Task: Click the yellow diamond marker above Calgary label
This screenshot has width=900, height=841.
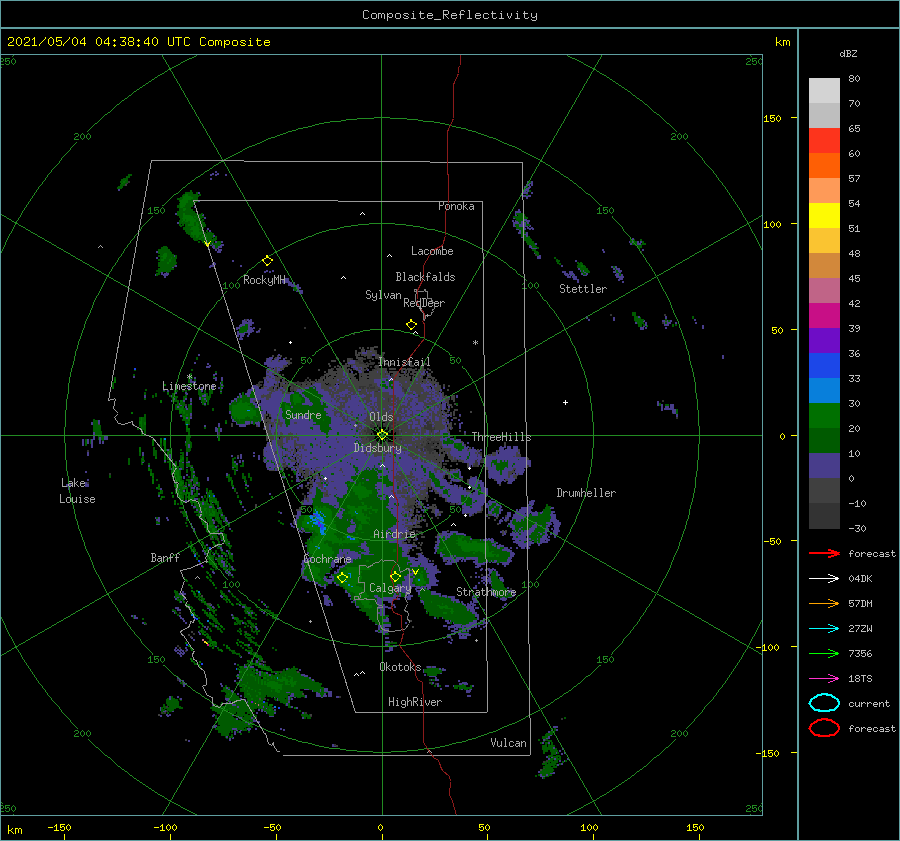Action: (x=395, y=576)
